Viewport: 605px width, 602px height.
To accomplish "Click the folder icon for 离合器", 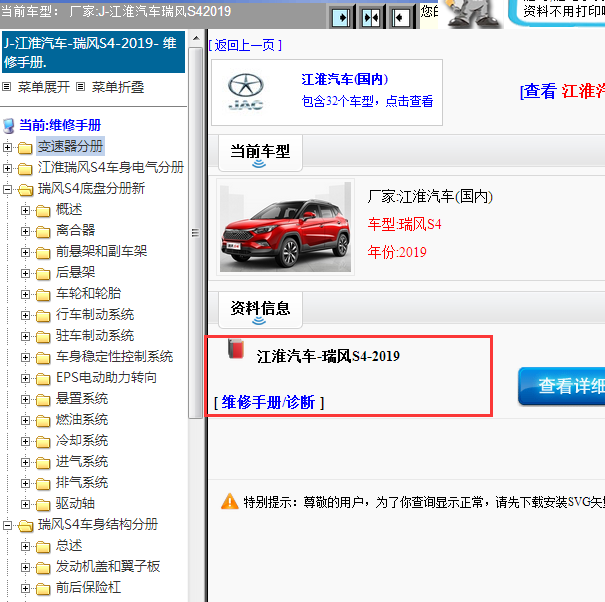I will click(x=43, y=232).
